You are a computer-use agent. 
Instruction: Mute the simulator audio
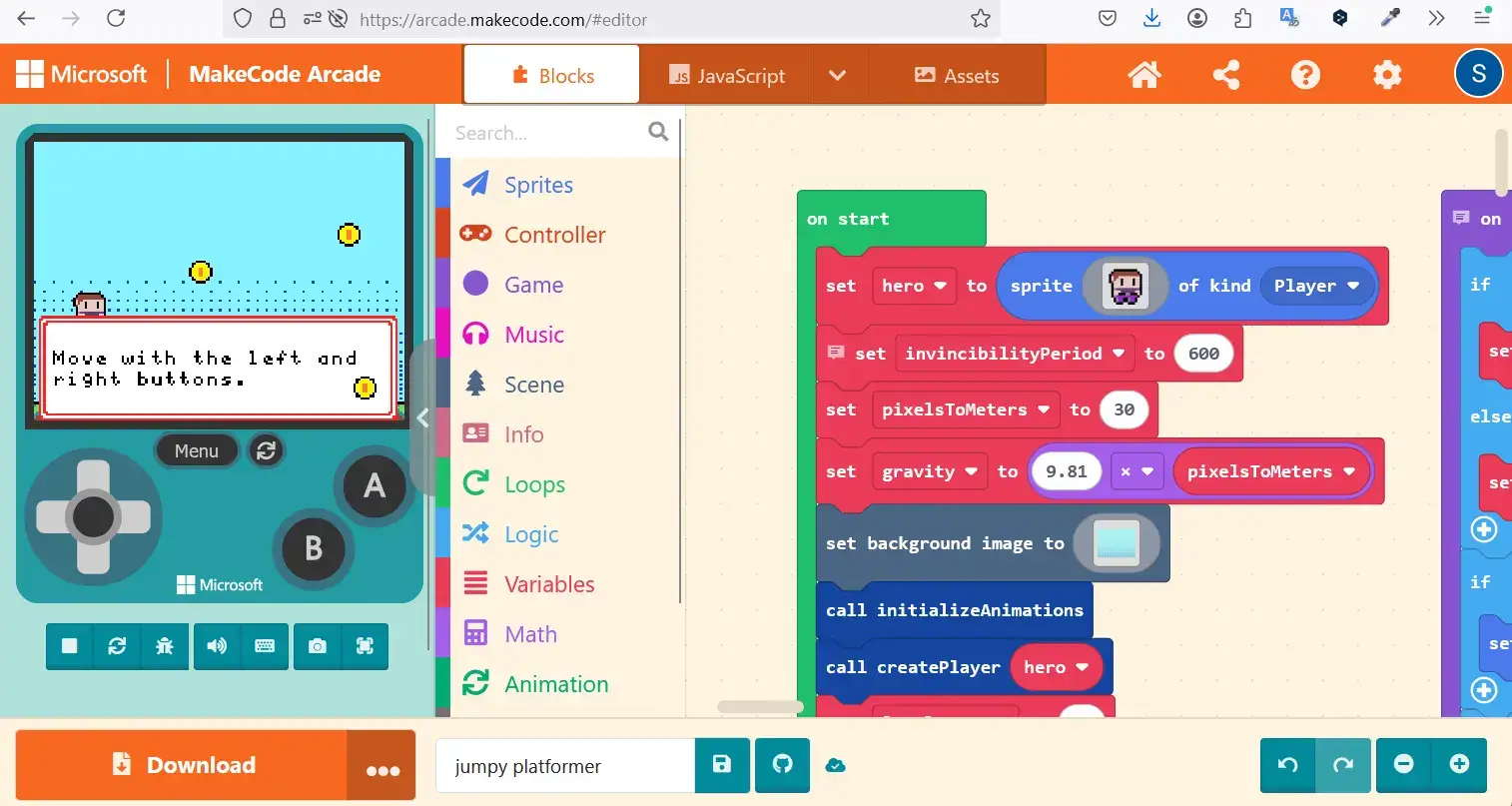pyautogui.click(x=217, y=646)
